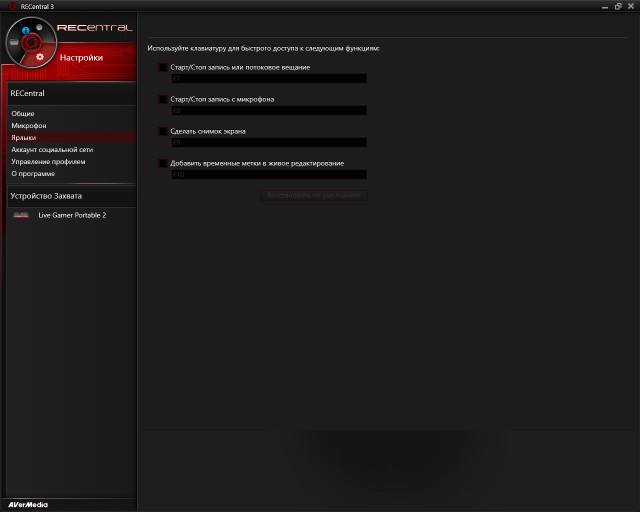640x512 pixels.
Task: Enable the start/stop recording or streaming hotkey
Action: (x=163, y=67)
